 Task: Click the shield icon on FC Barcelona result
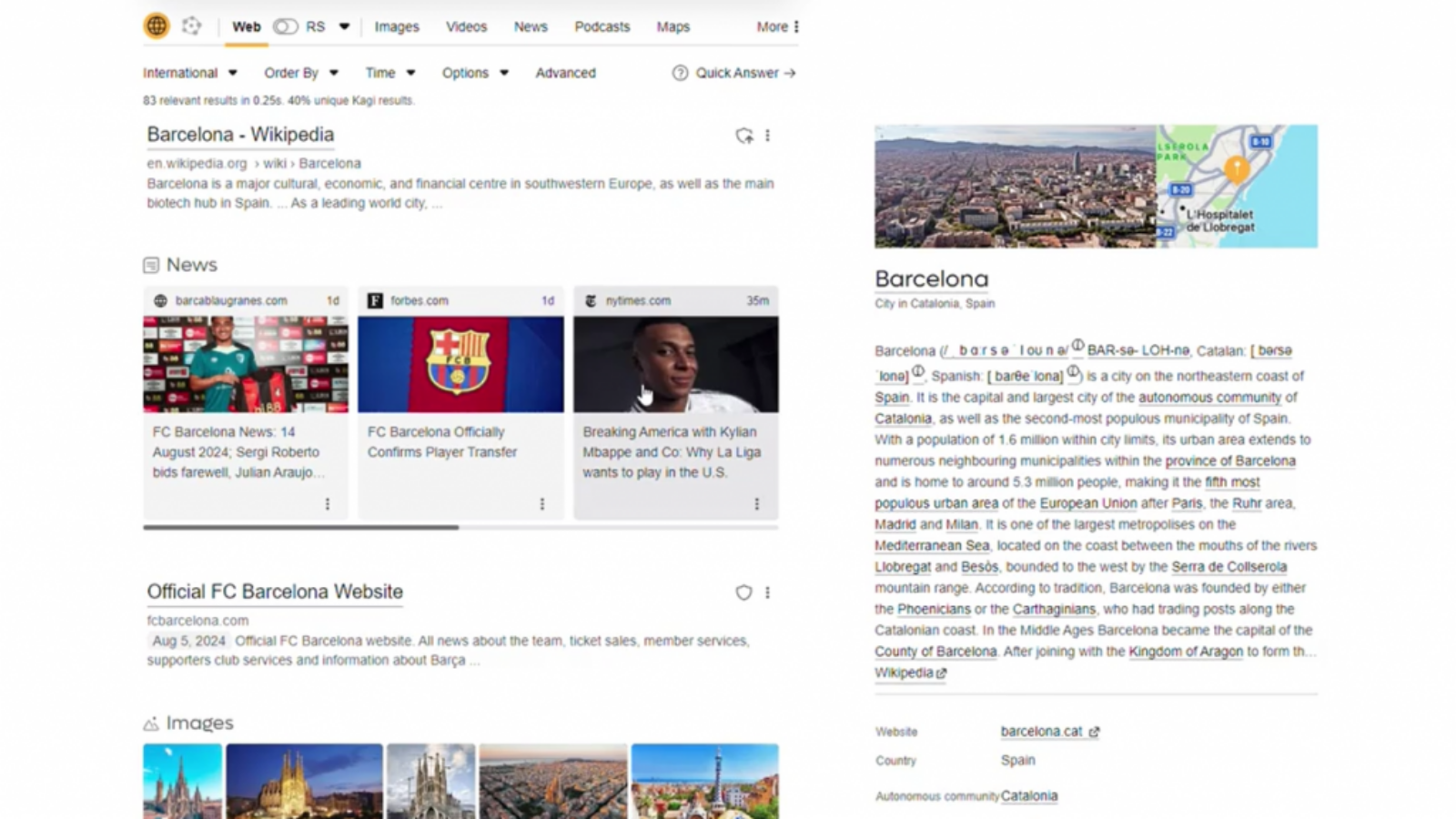tap(743, 592)
